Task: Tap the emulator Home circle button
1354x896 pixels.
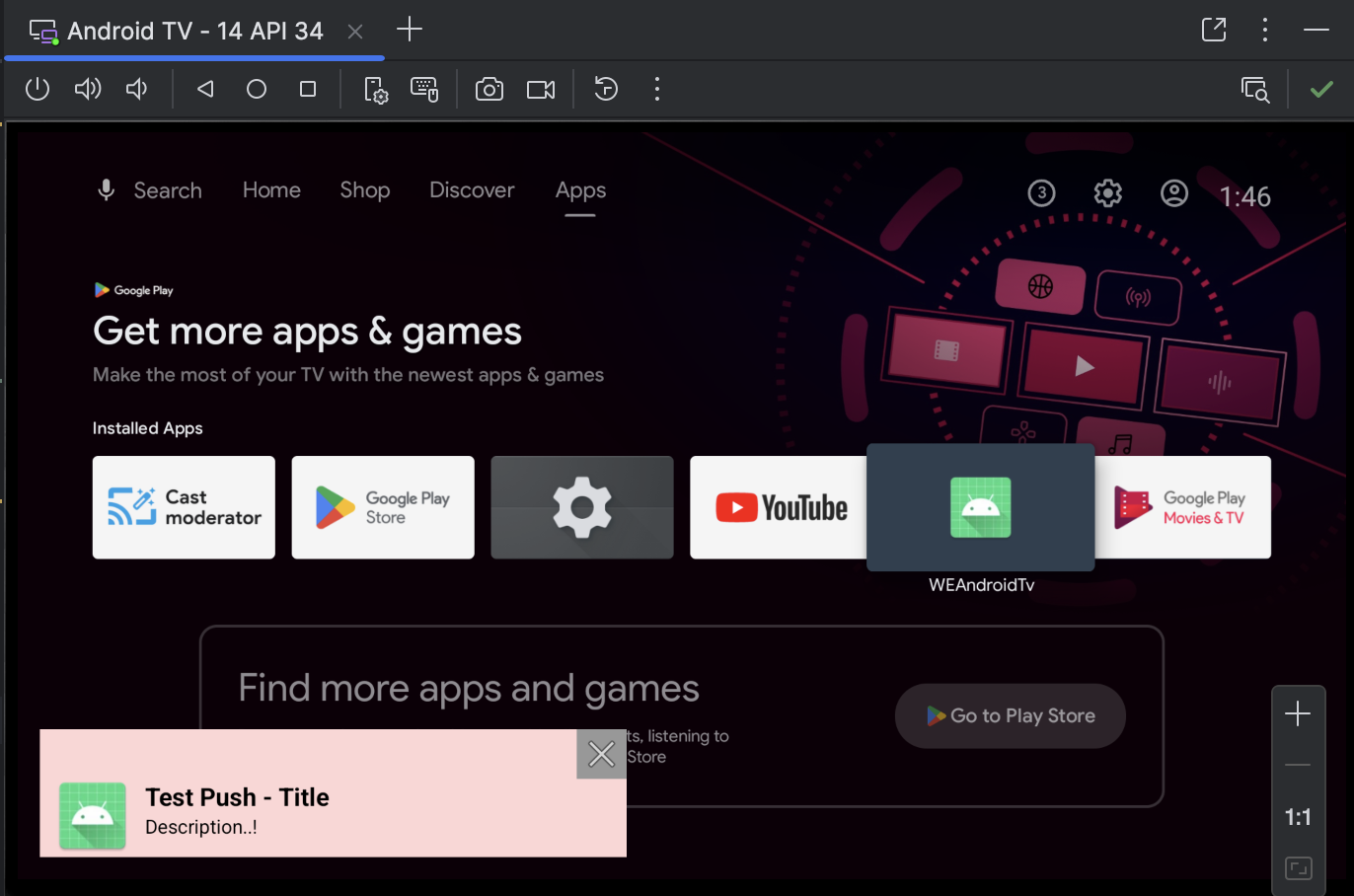Action: point(257,90)
